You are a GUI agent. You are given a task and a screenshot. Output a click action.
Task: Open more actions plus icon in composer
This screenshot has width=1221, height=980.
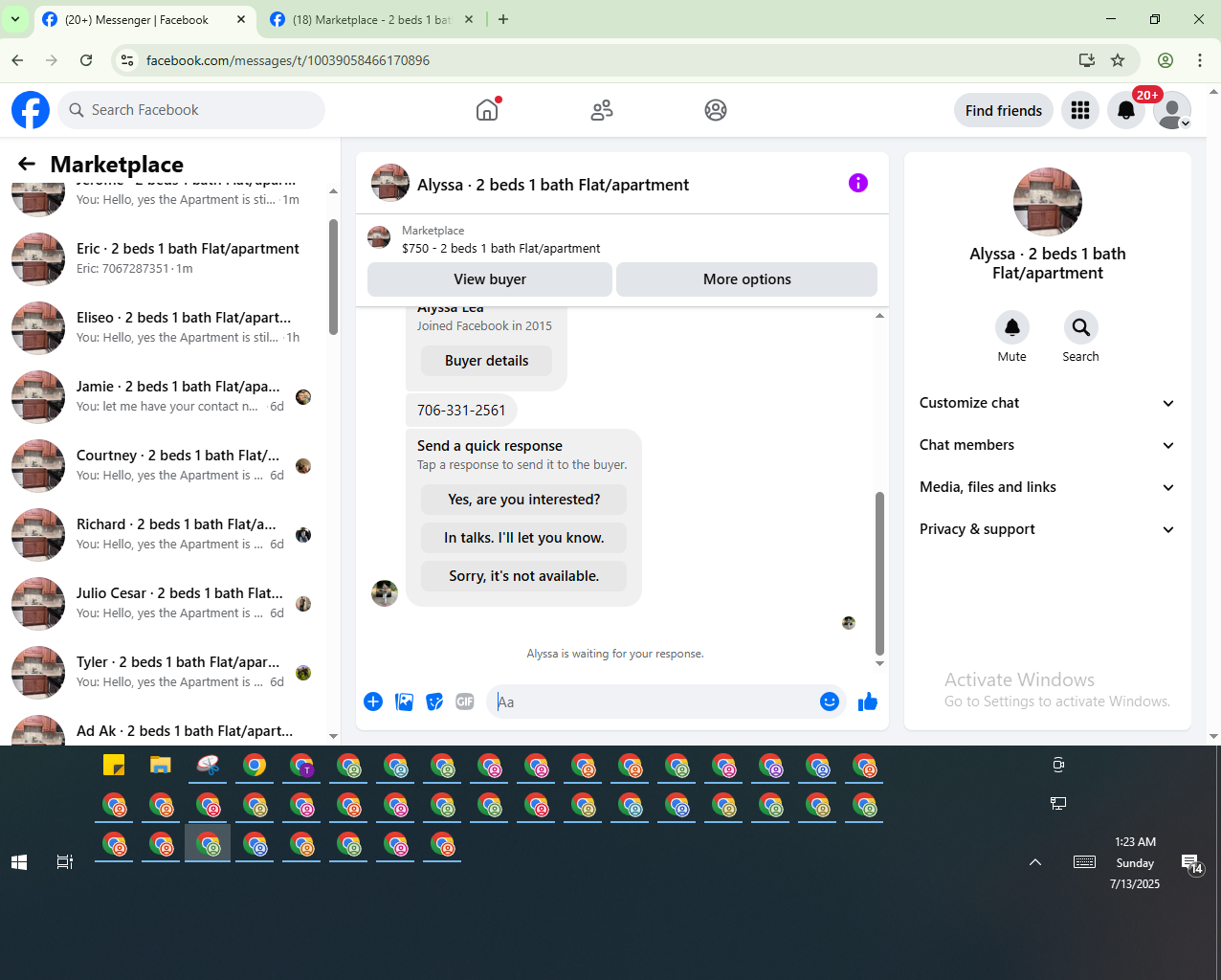(373, 702)
